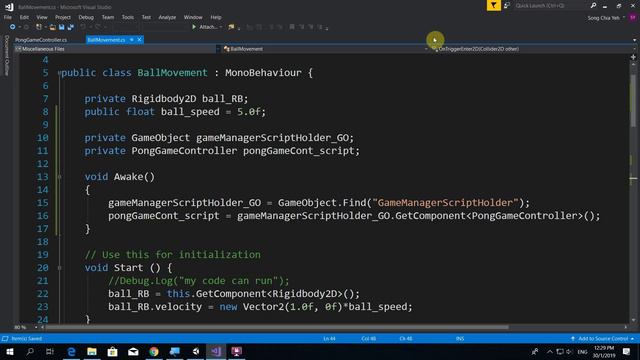Open Unity editor from taskbar
This screenshot has width=640, height=360.
196,351
